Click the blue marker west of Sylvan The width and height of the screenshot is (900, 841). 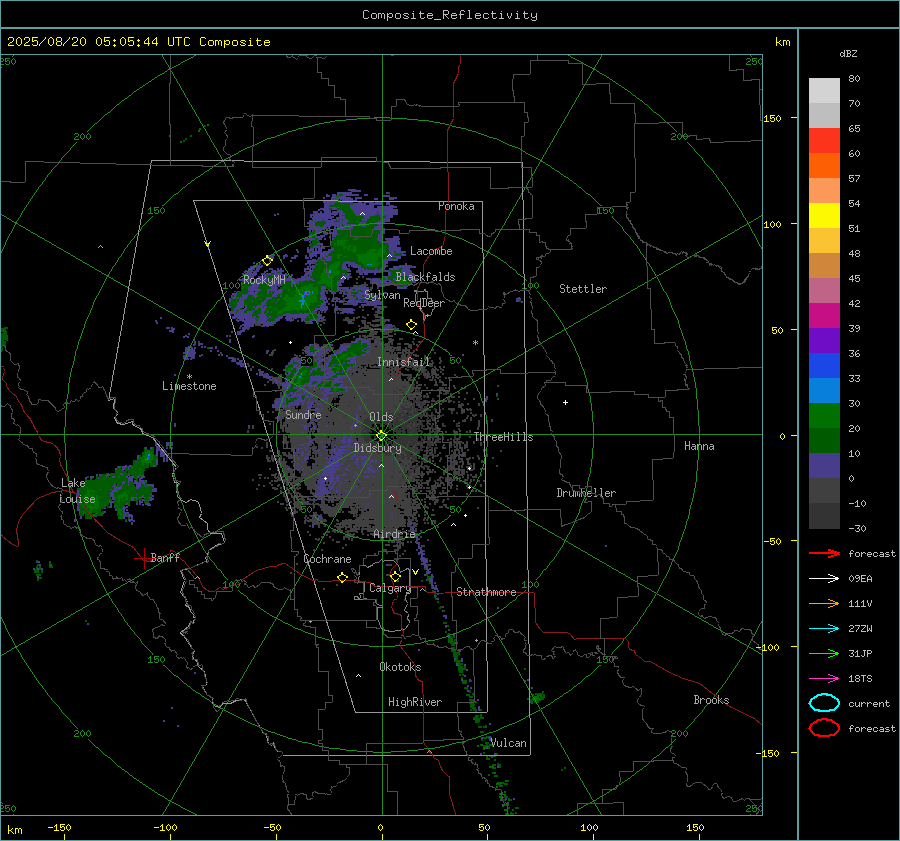[x=304, y=299]
